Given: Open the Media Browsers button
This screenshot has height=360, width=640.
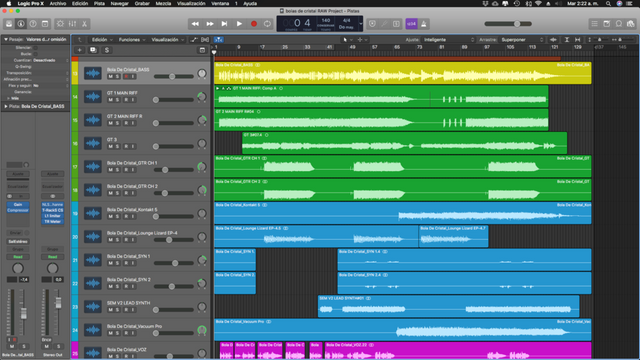Looking at the screenshot, I should 631,24.
